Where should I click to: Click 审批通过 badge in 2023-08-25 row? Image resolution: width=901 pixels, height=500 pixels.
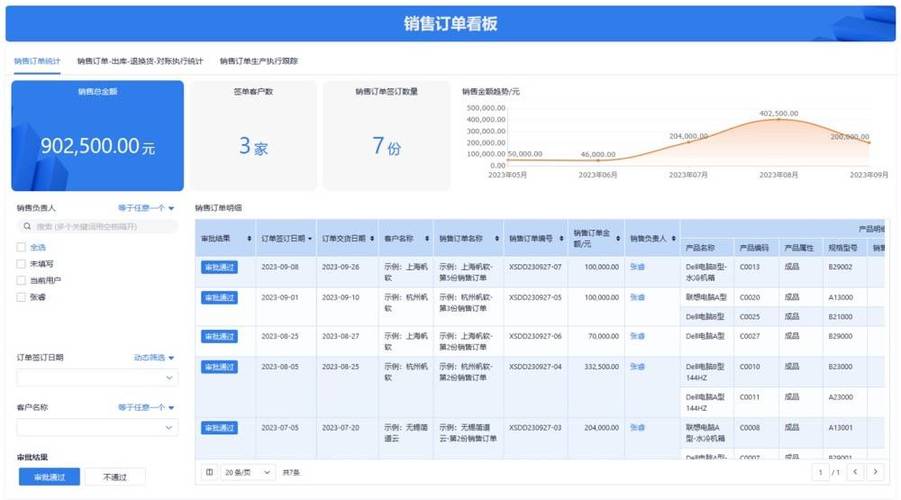(x=220, y=336)
